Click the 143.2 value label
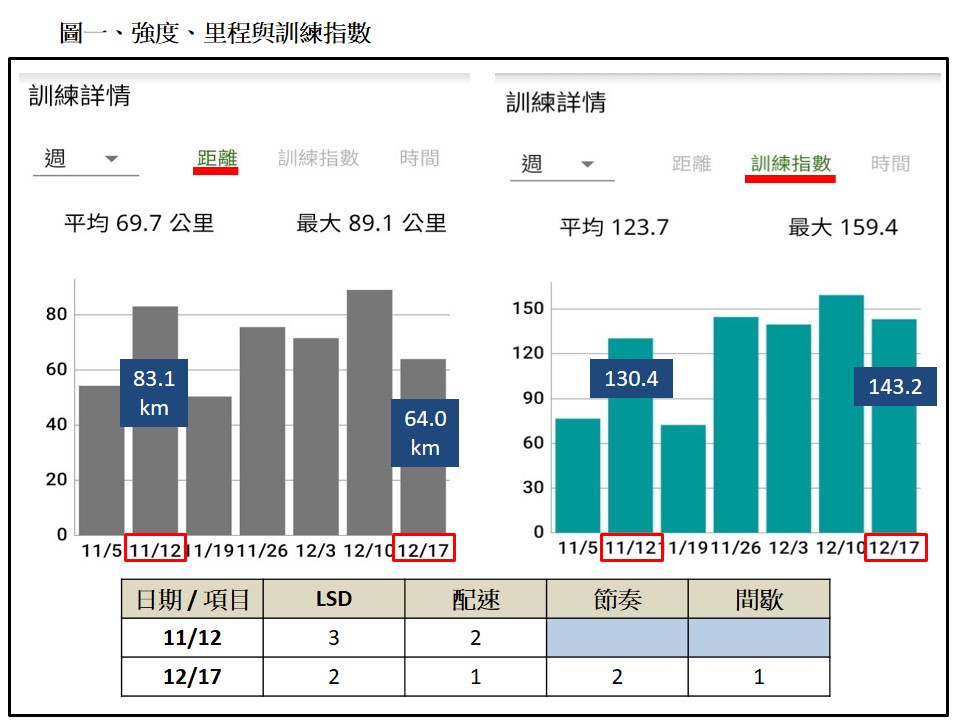This screenshot has height=720, width=960. coord(895,386)
